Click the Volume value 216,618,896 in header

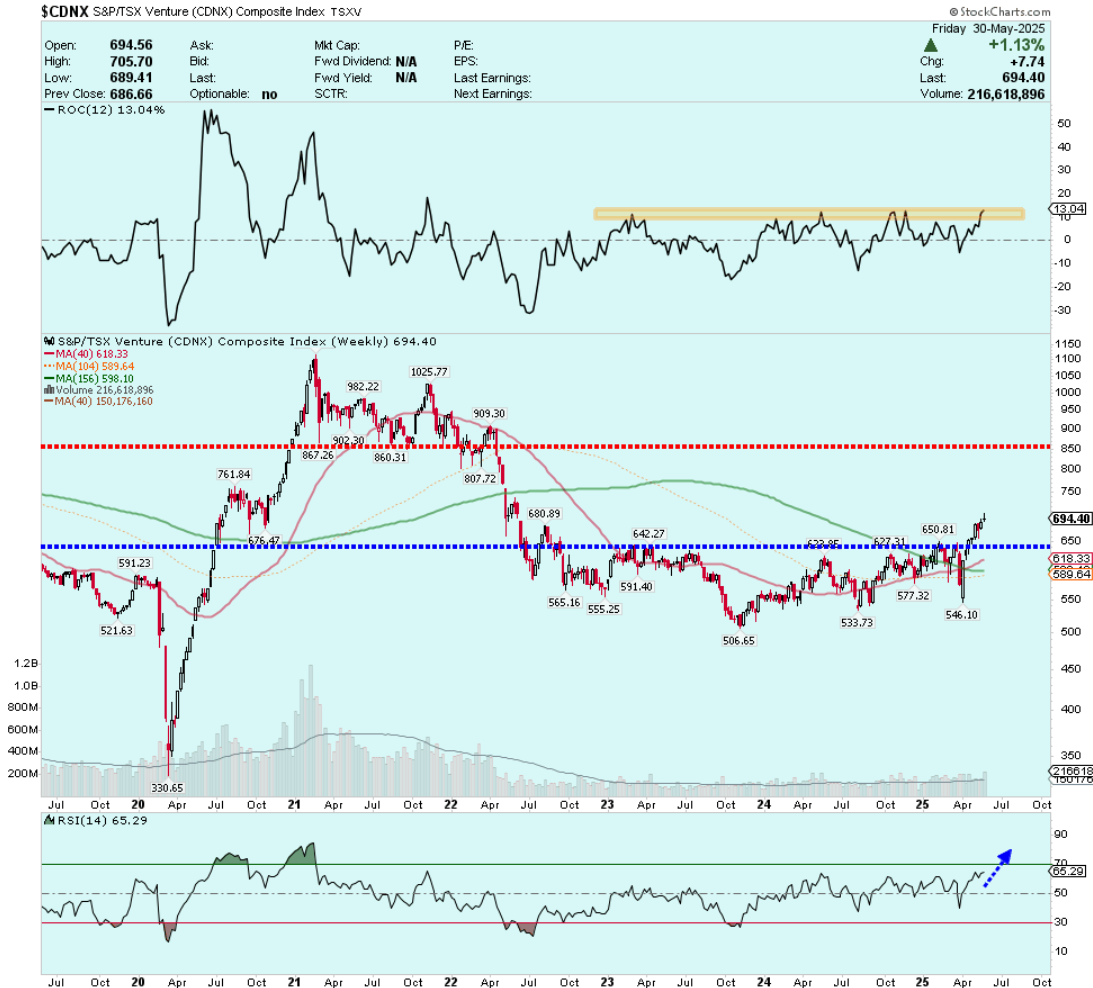[x=1006, y=94]
